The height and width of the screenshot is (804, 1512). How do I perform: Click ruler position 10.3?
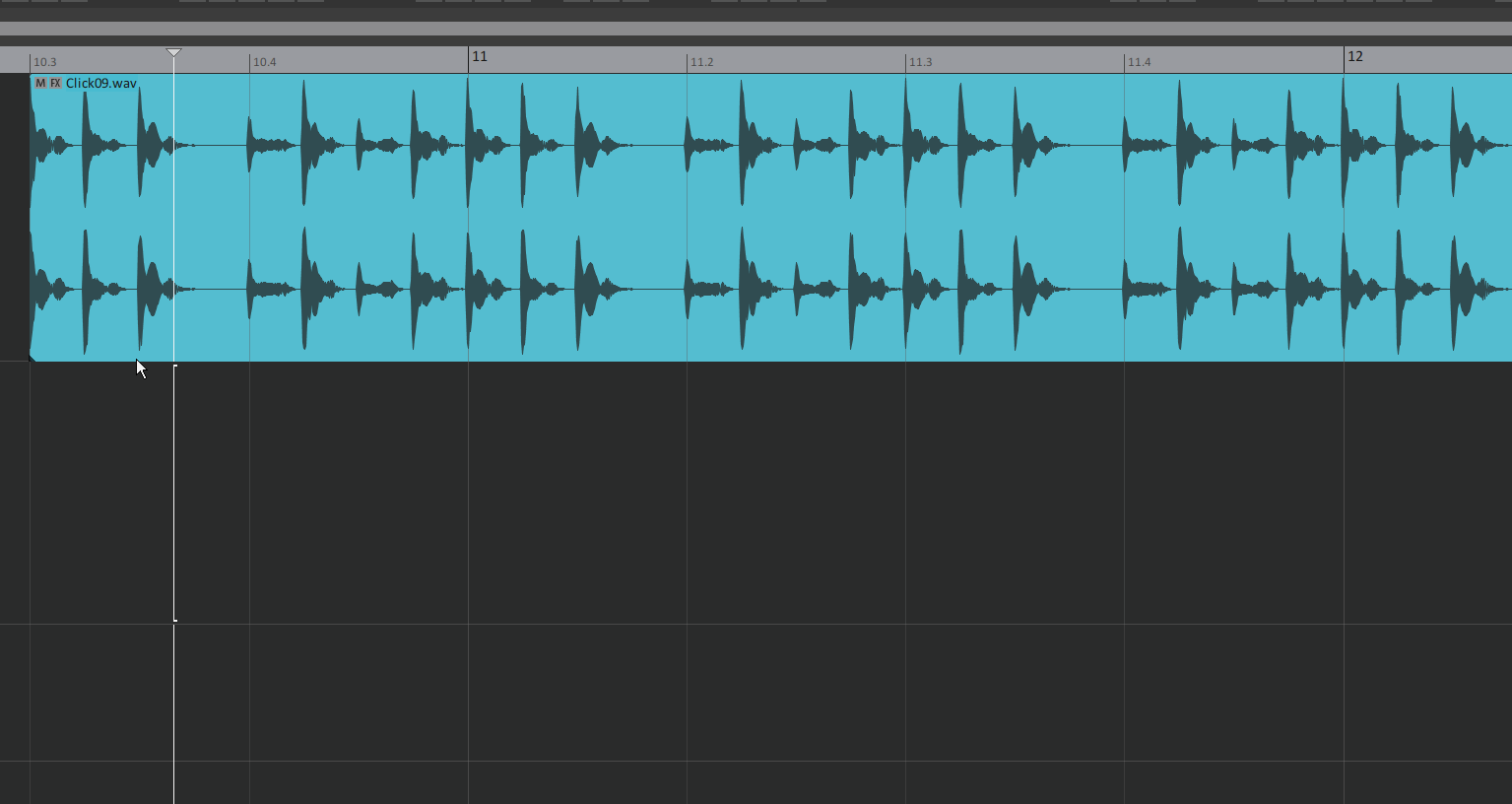45,62
